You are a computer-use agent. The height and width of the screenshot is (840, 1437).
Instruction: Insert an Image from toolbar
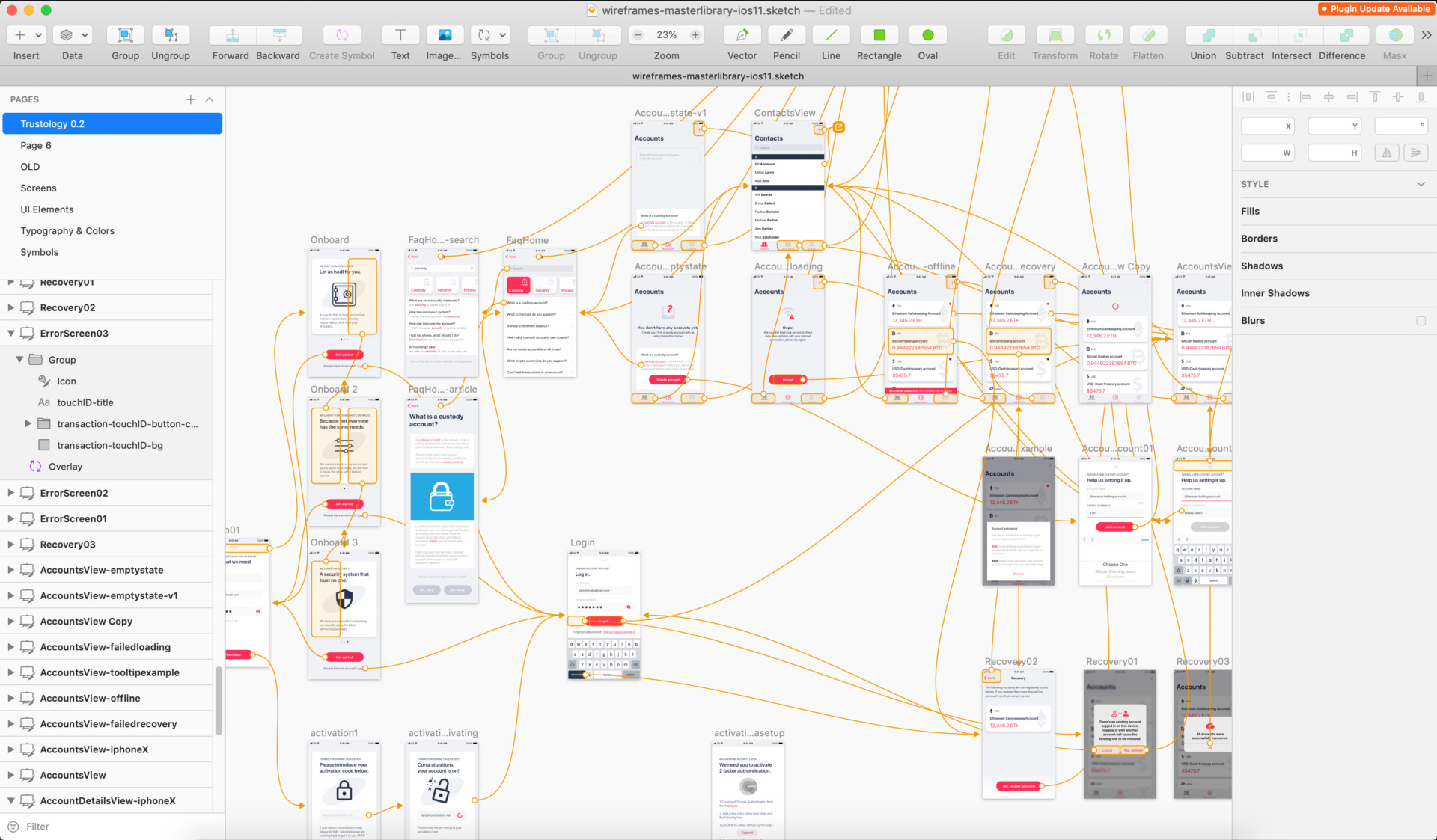445,35
